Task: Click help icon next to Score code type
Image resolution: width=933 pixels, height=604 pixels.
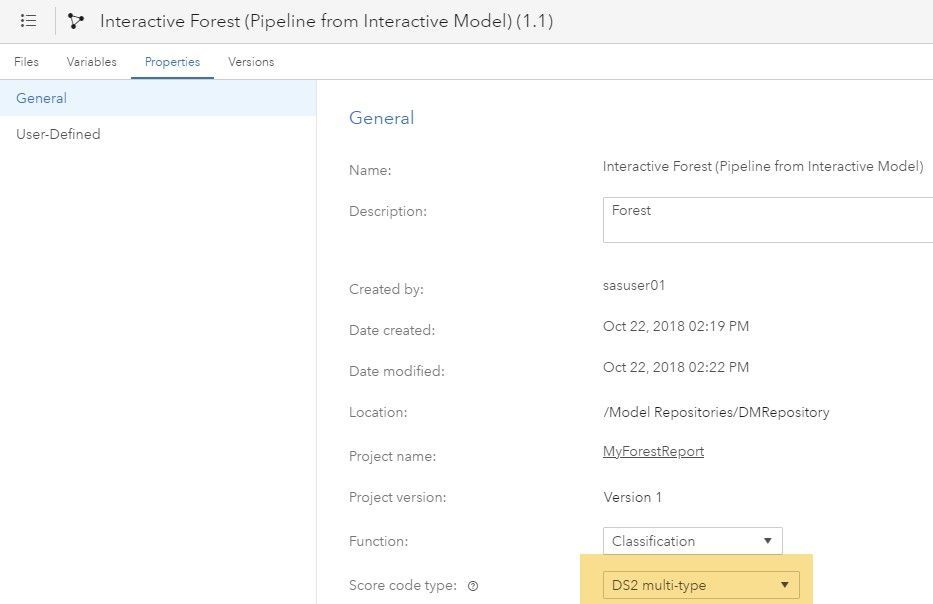Action: (x=472, y=586)
